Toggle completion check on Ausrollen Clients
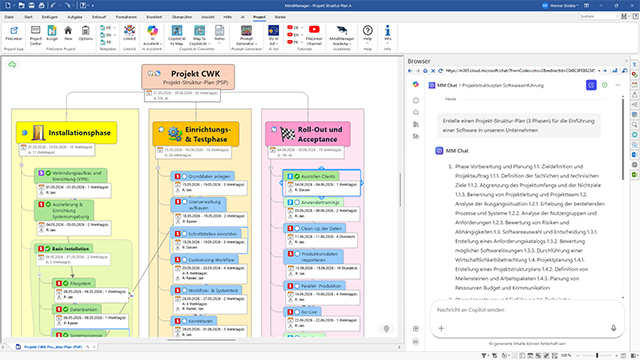The height and width of the screenshot is (360, 640). (297, 176)
